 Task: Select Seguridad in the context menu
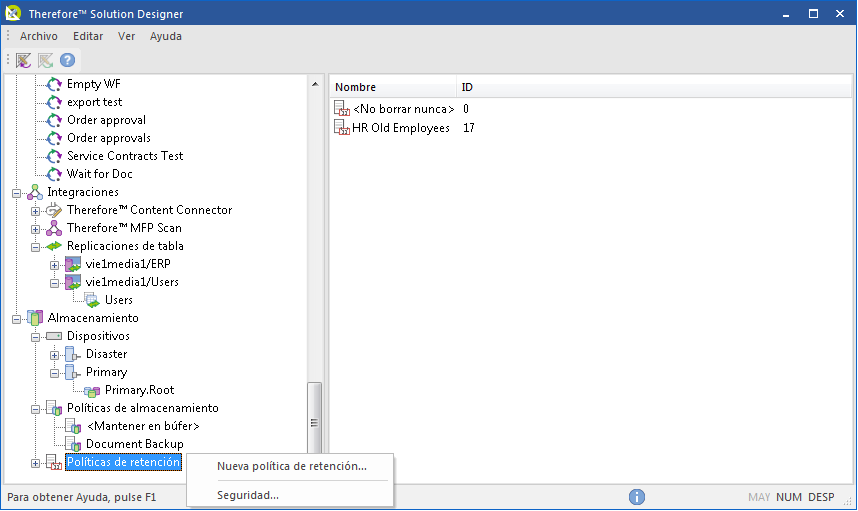click(x=248, y=495)
